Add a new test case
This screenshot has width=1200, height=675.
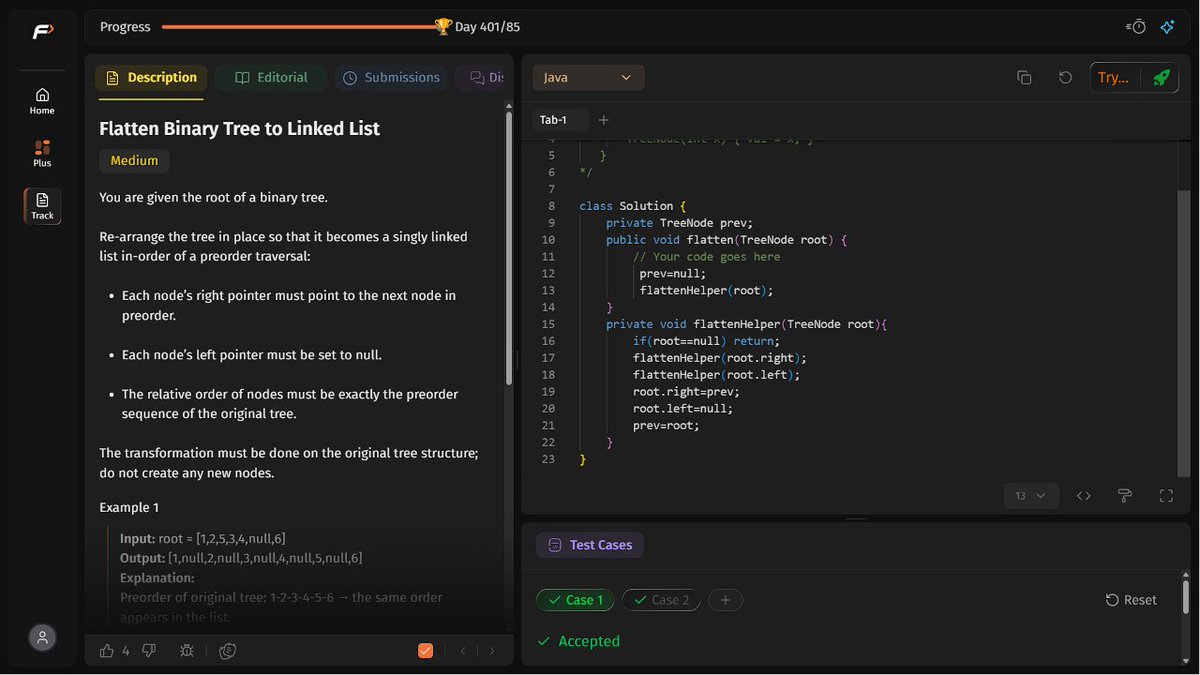[x=725, y=600]
